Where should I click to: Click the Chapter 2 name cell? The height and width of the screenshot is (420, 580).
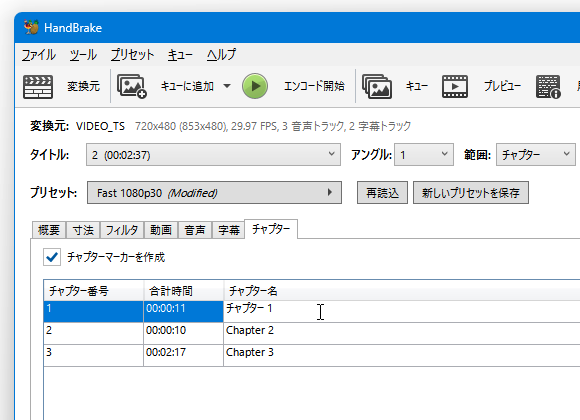click(402, 333)
